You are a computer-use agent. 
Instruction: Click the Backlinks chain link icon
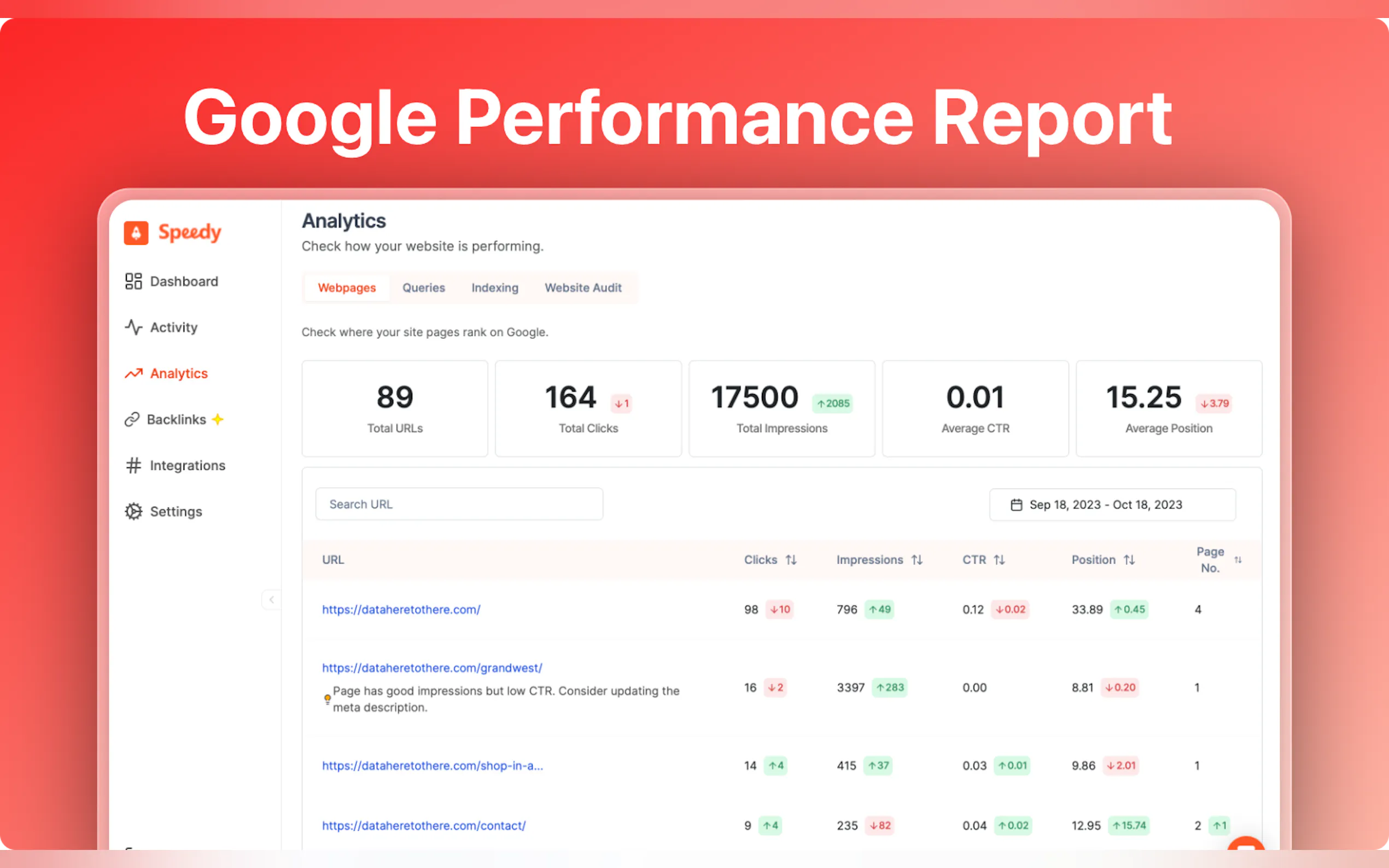click(132, 420)
